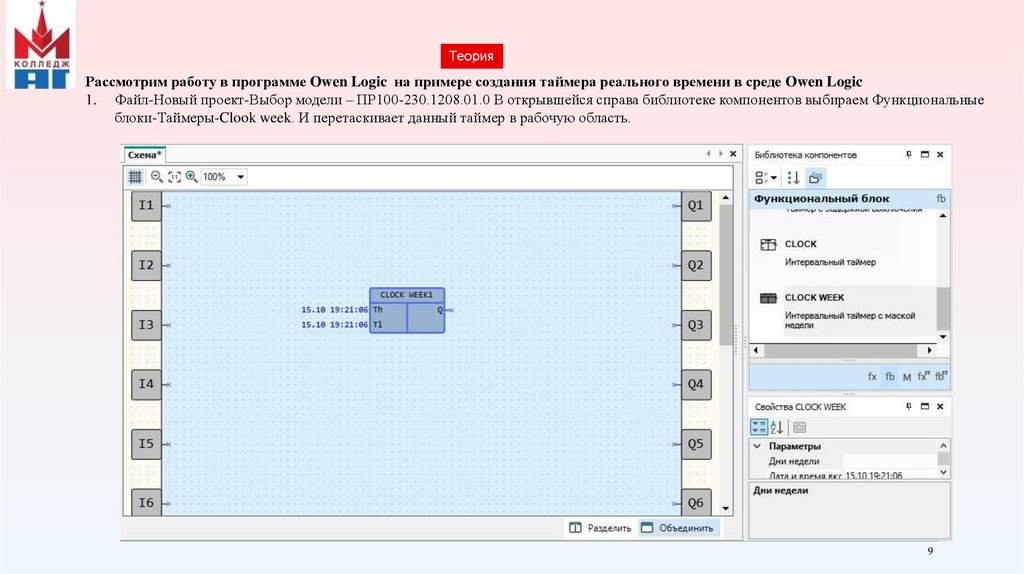
Task: Click canvas vertical scrollbar up arrow
Action: (x=726, y=197)
